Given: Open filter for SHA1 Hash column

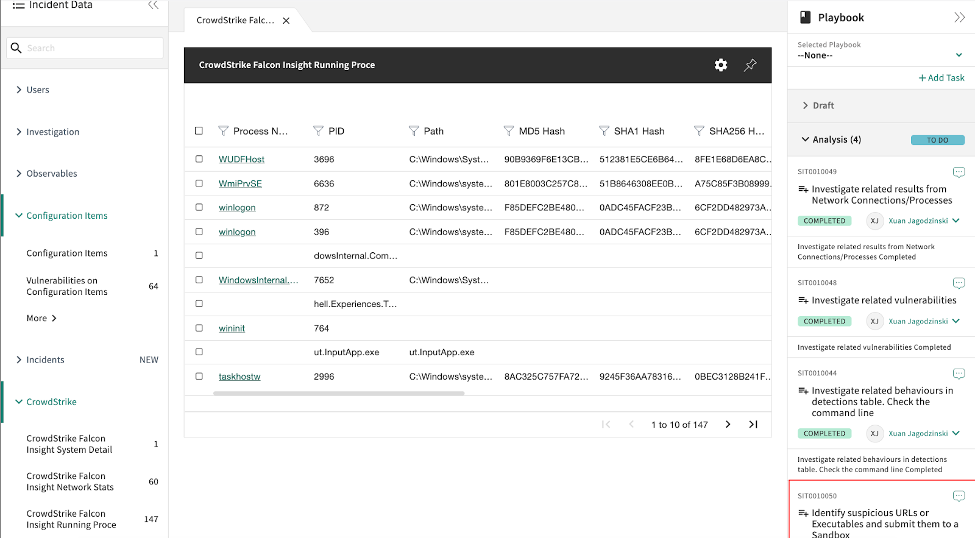Looking at the screenshot, I should pos(604,131).
